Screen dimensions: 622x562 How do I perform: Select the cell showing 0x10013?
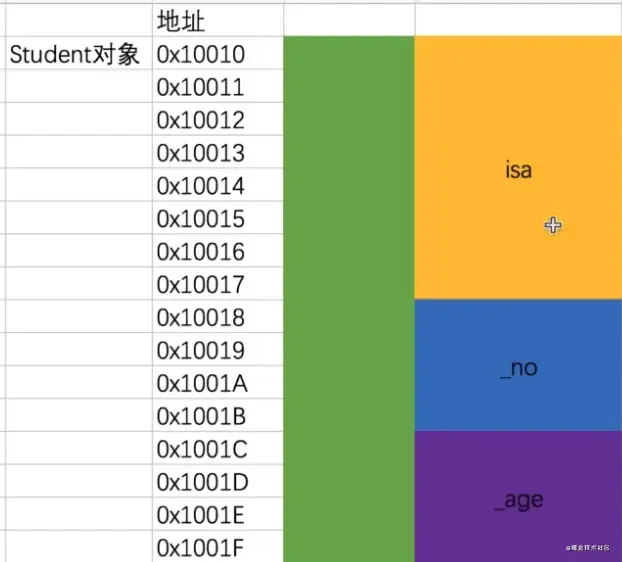pos(217,153)
